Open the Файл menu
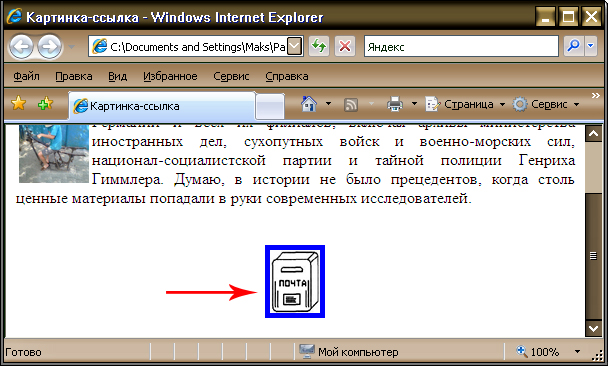Image resolution: width=608 pixels, height=366 pixels. coord(26,76)
